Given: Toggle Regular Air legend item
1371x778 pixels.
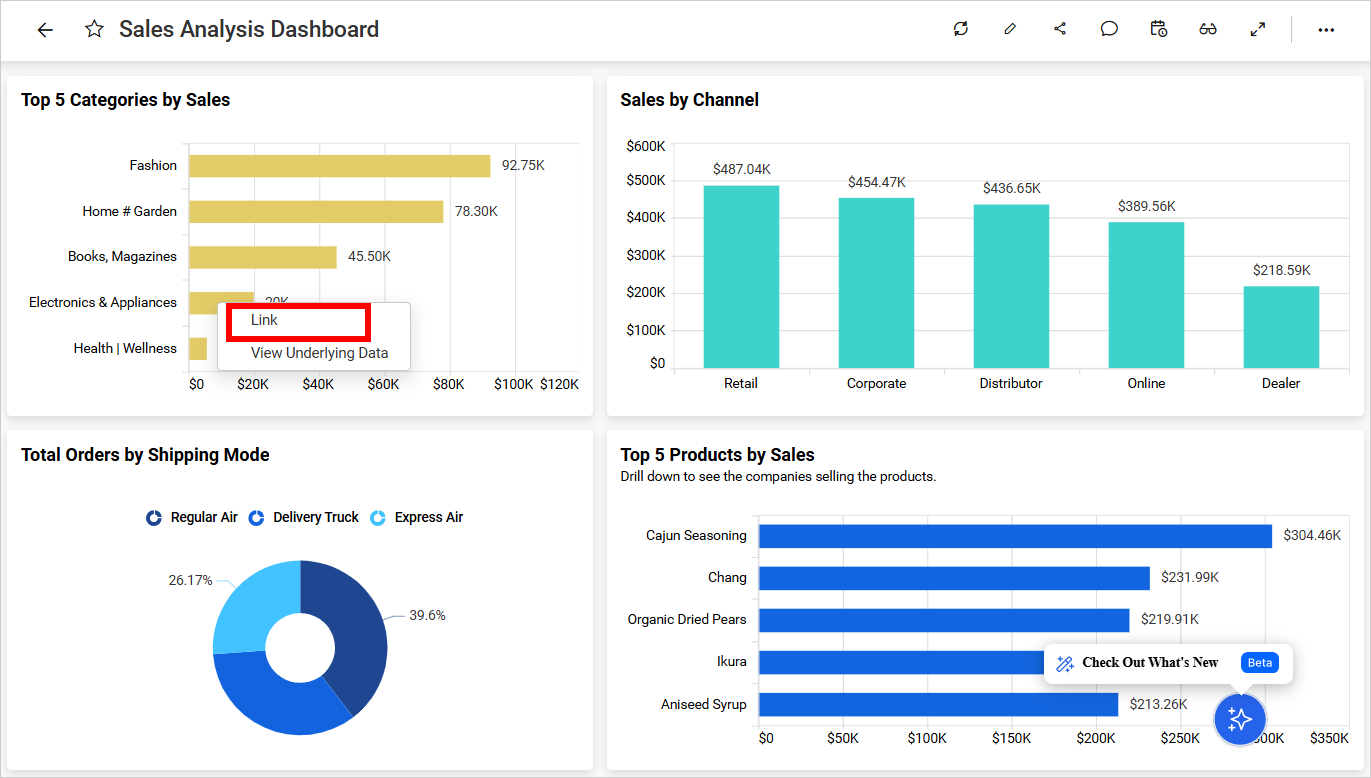Looking at the screenshot, I should pyautogui.click(x=193, y=517).
